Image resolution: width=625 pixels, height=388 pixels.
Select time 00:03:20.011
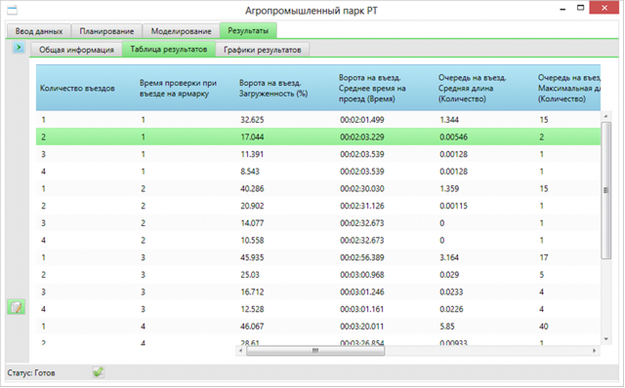(362, 326)
